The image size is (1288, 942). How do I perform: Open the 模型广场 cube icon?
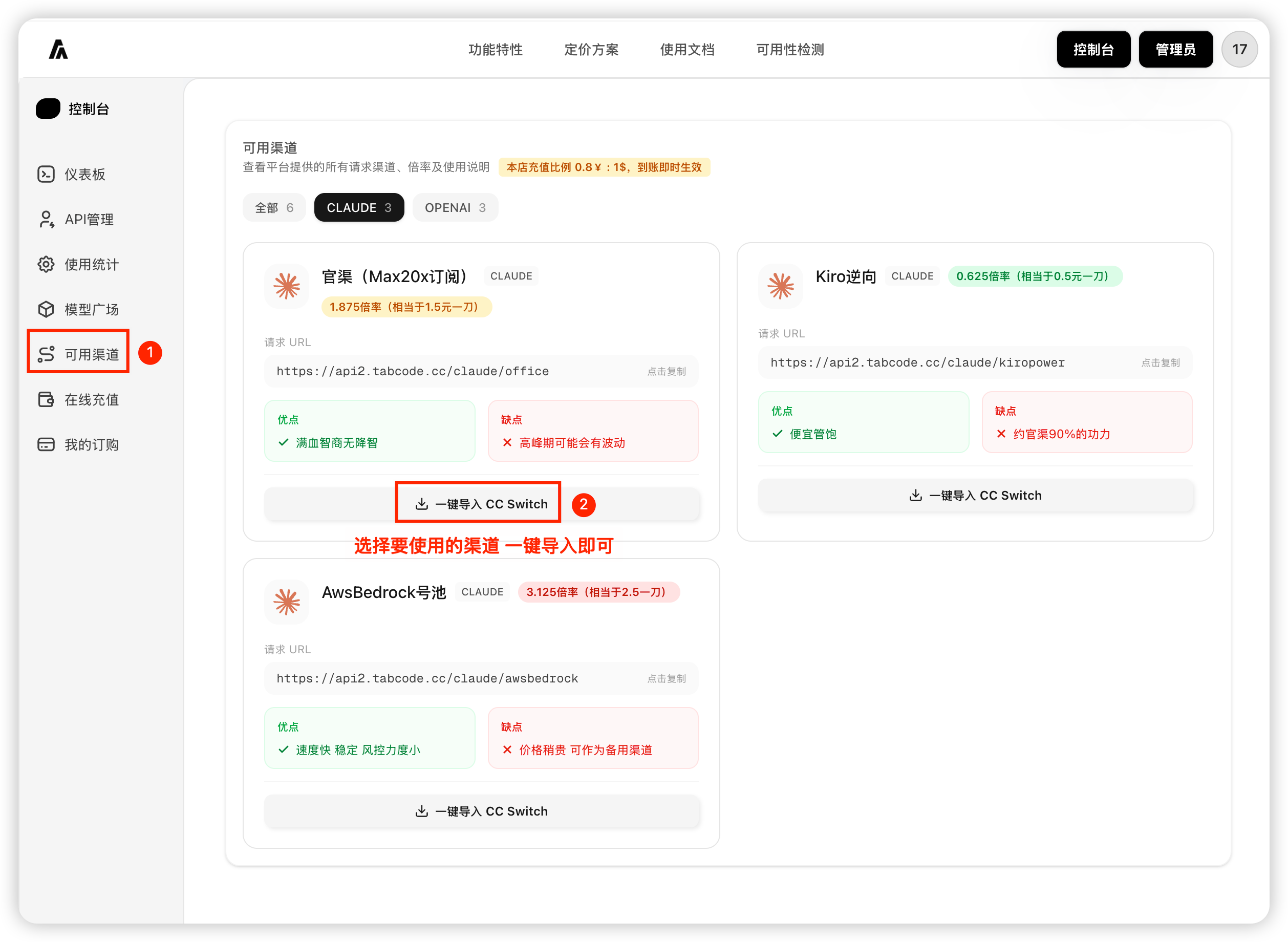[x=46, y=309]
